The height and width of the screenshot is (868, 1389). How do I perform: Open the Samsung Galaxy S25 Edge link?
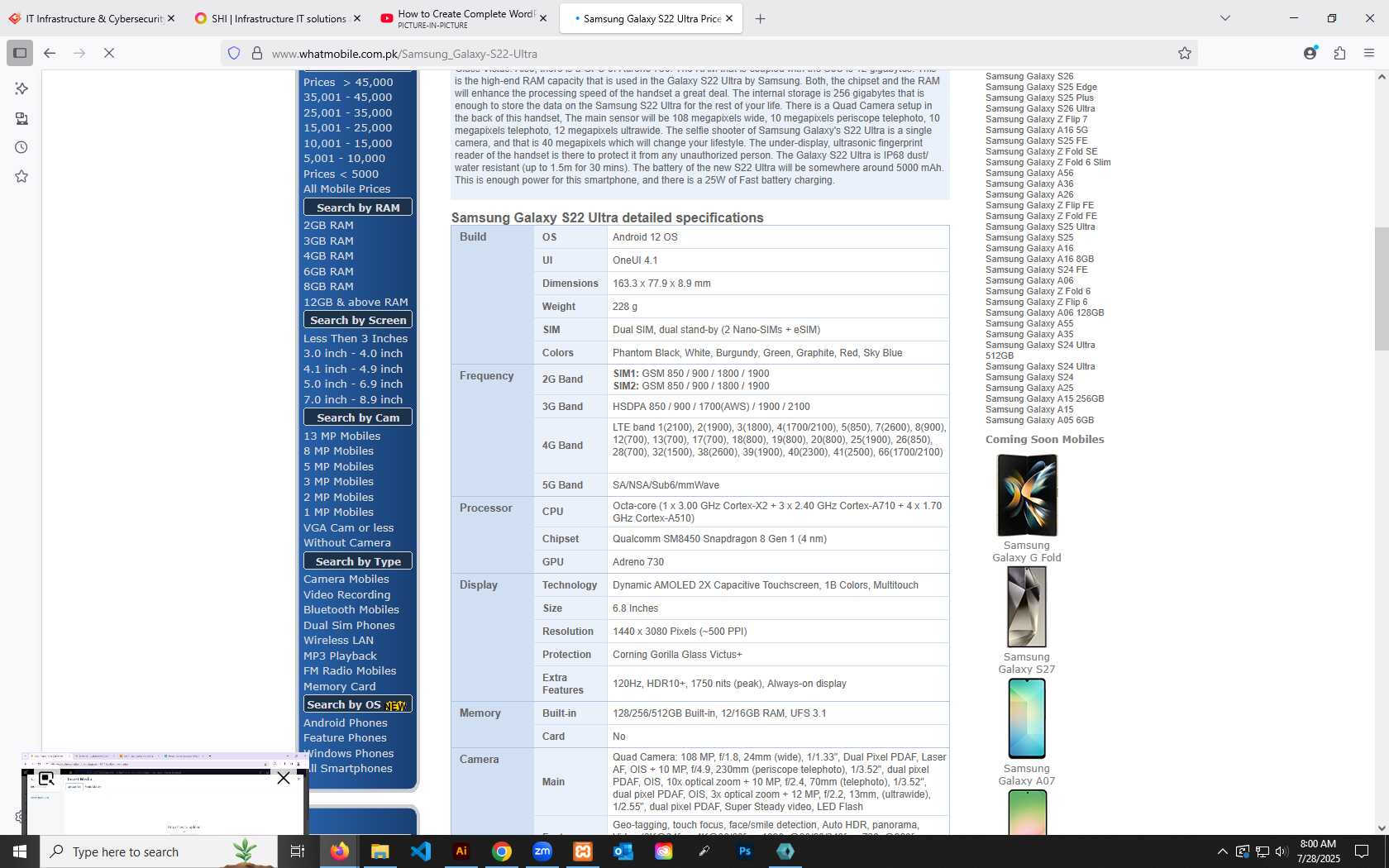1041,87
